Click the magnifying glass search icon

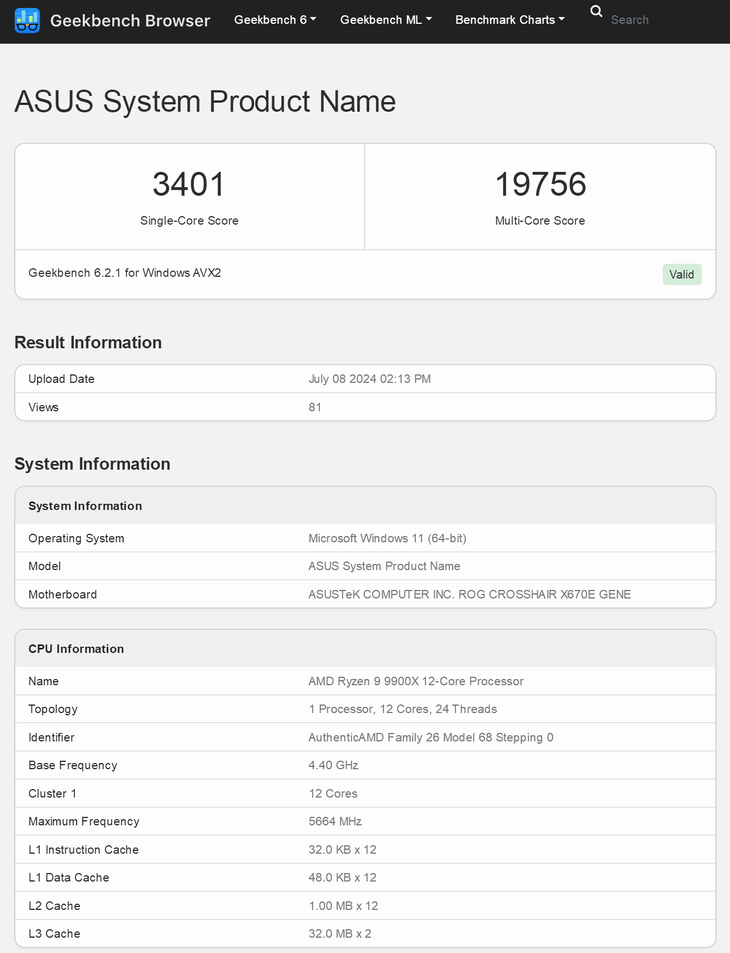click(597, 12)
